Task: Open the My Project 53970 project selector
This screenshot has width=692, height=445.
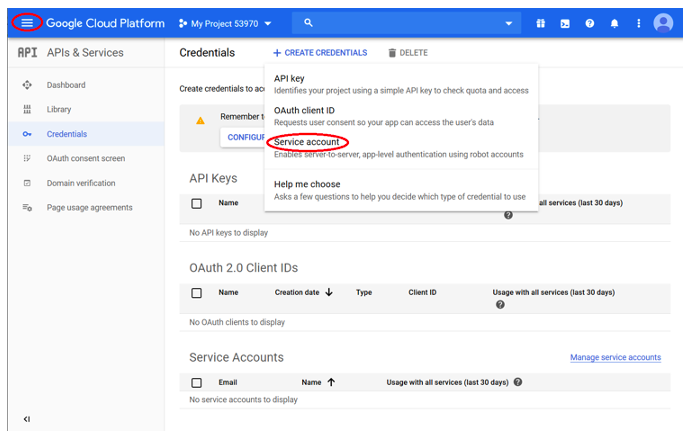Action: pyautogui.click(x=225, y=23)
